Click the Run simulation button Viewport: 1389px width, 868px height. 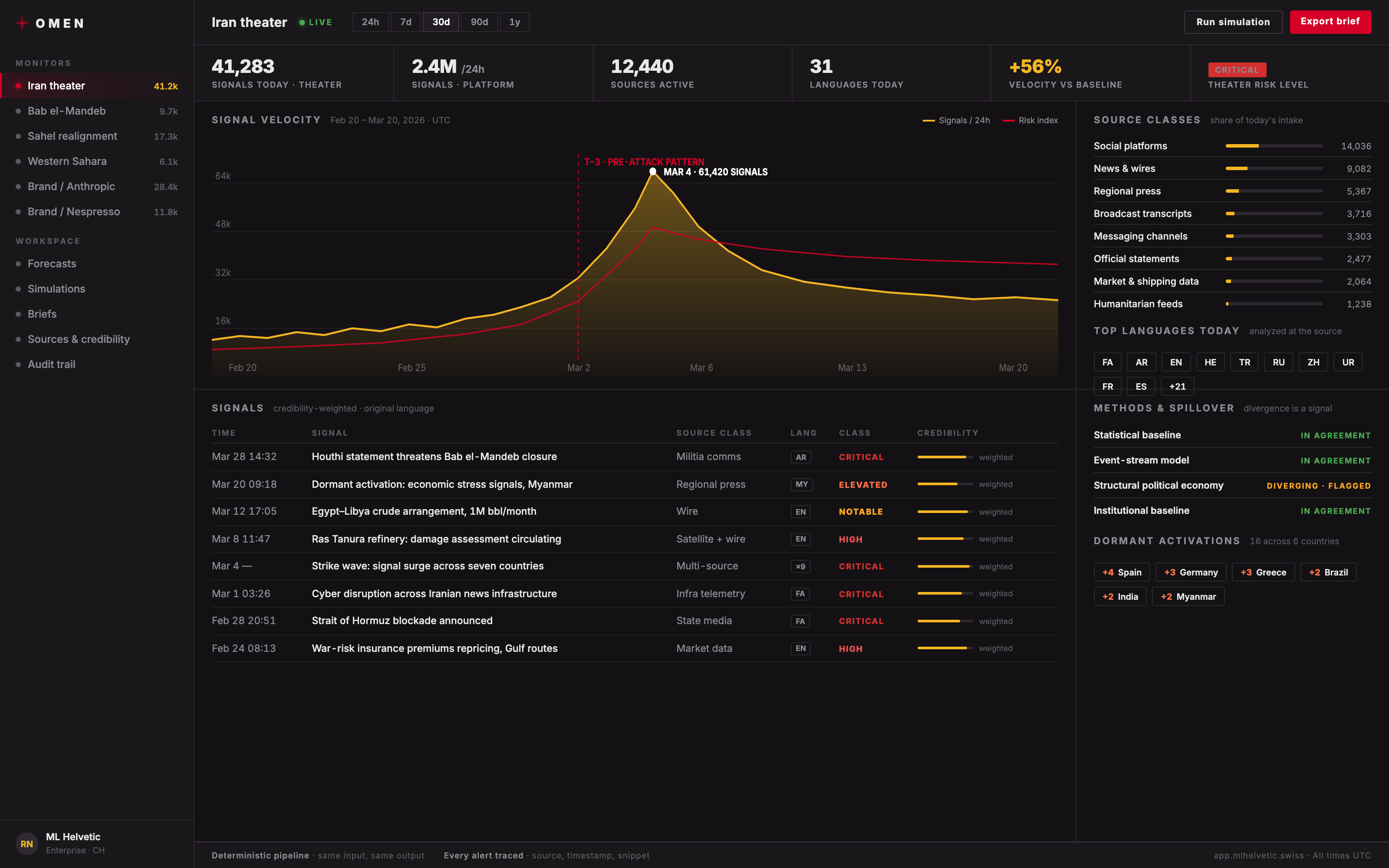click(x=1233, y=22)
